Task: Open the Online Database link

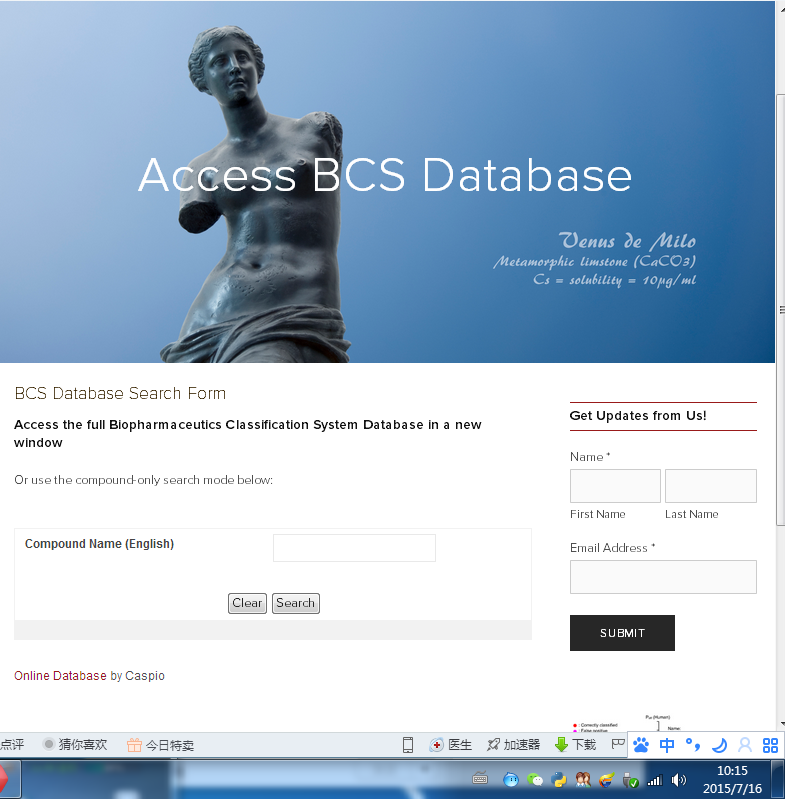Action: [x=60, y=676]
